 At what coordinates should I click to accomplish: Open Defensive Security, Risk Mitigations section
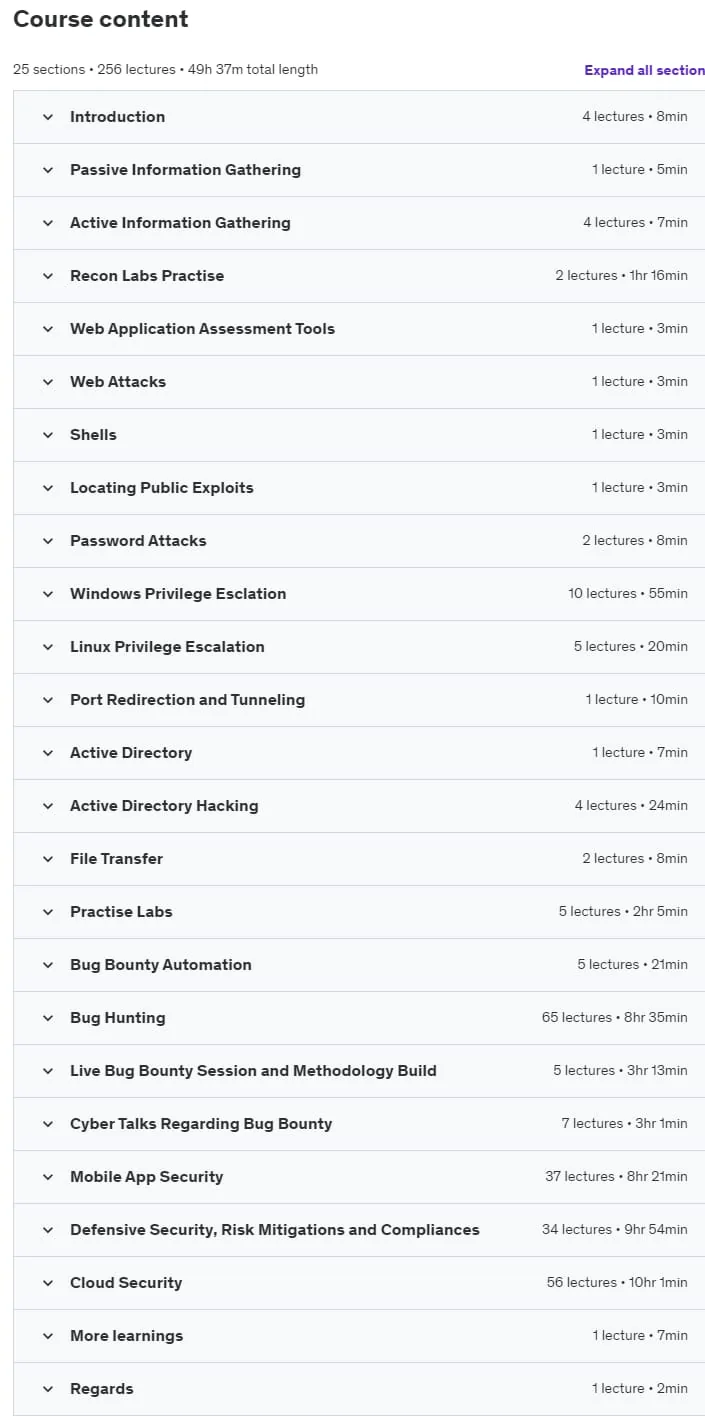tap(359, 1230)
